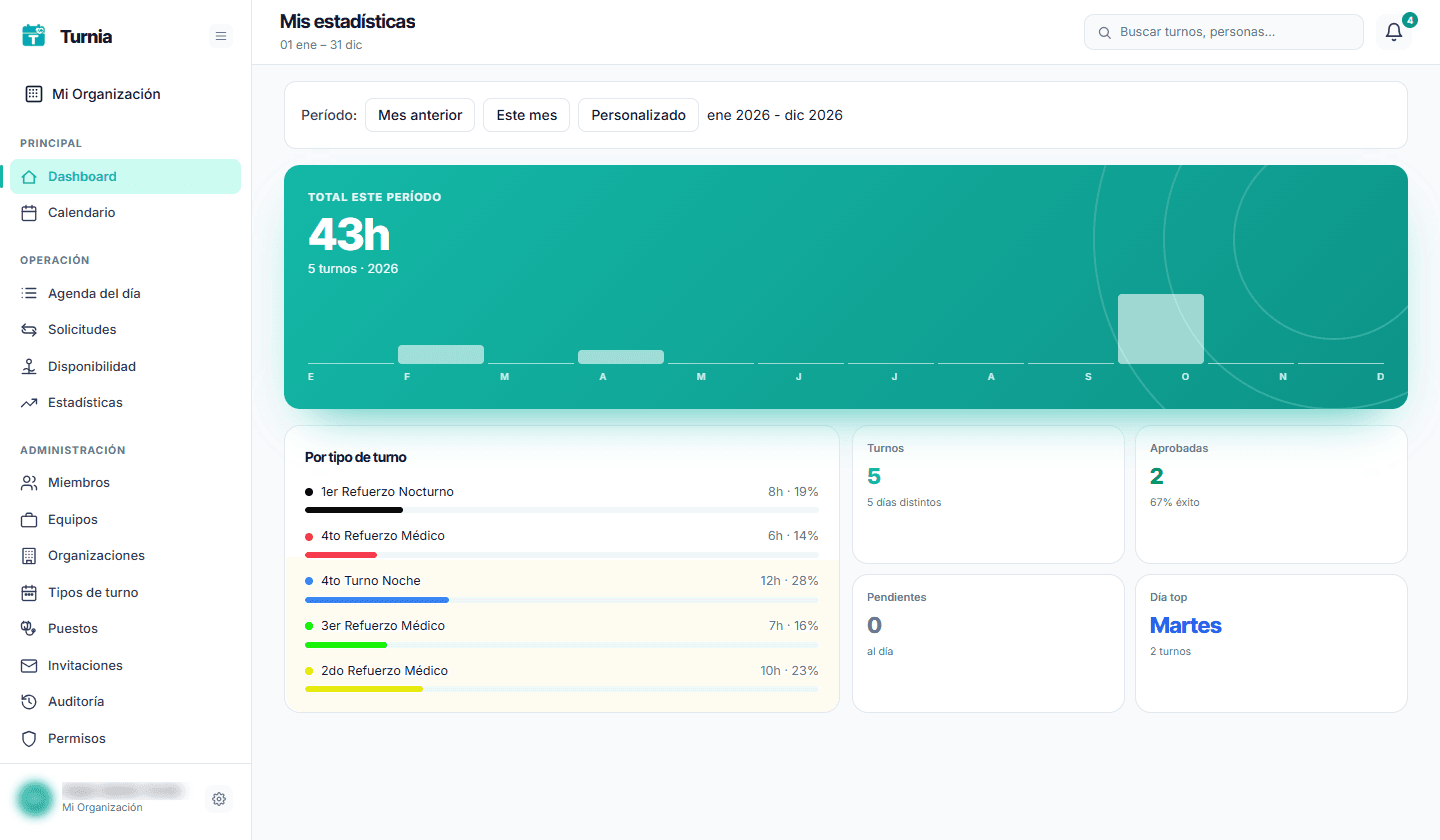
Task: Open the Permisos section
Action: click(x=125, y=739)
